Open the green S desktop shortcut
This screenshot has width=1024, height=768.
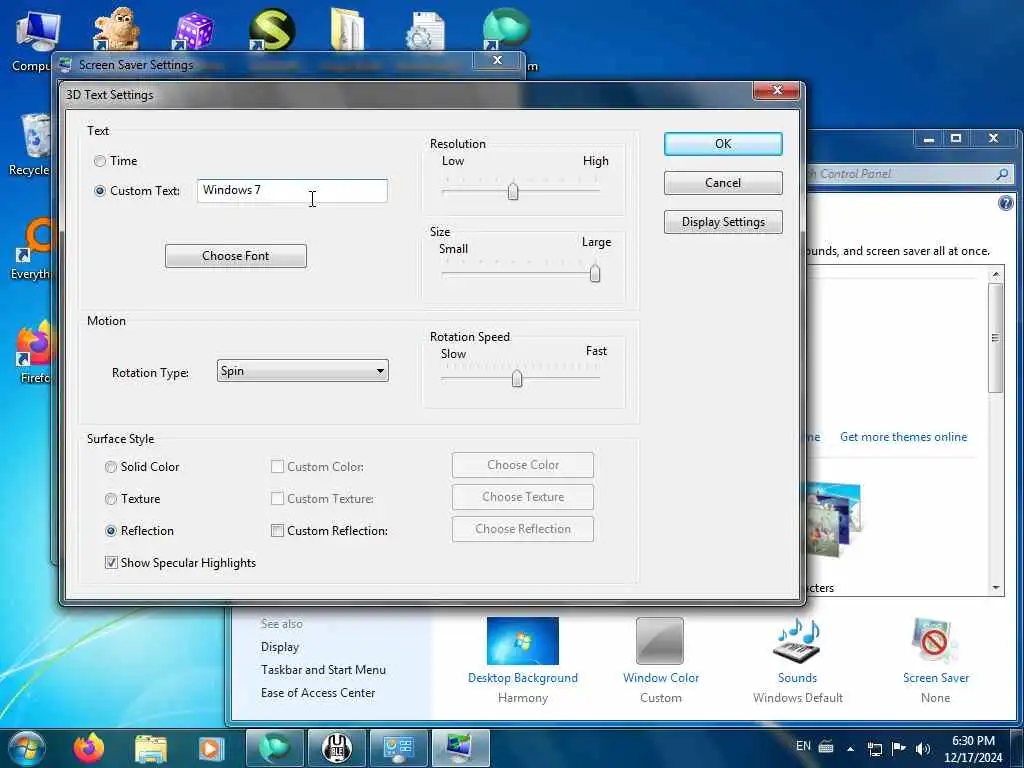[x=272, y=29]
